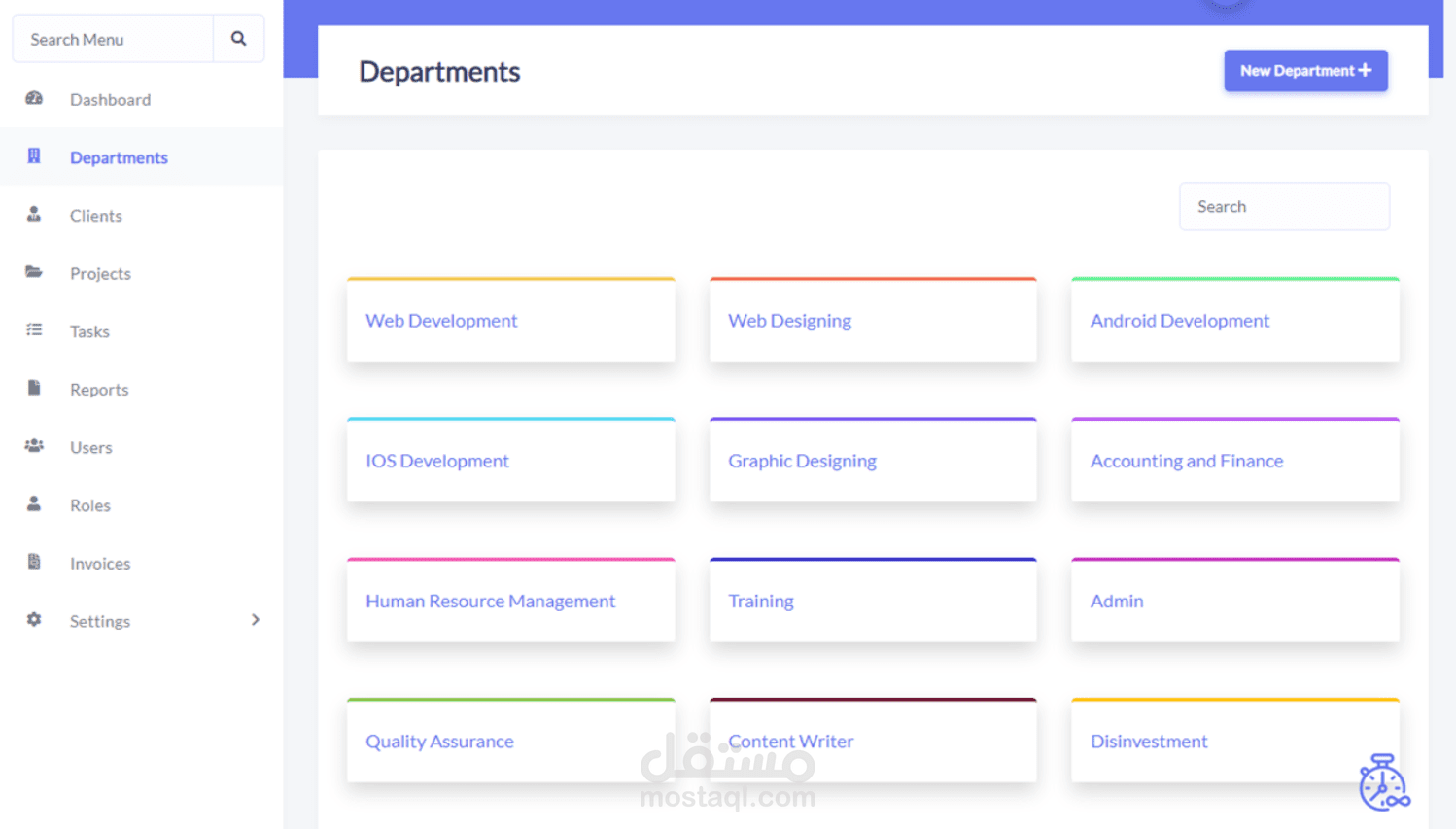Click the departments Search field
1456x829 pixels.
[x=1284, y=206]
